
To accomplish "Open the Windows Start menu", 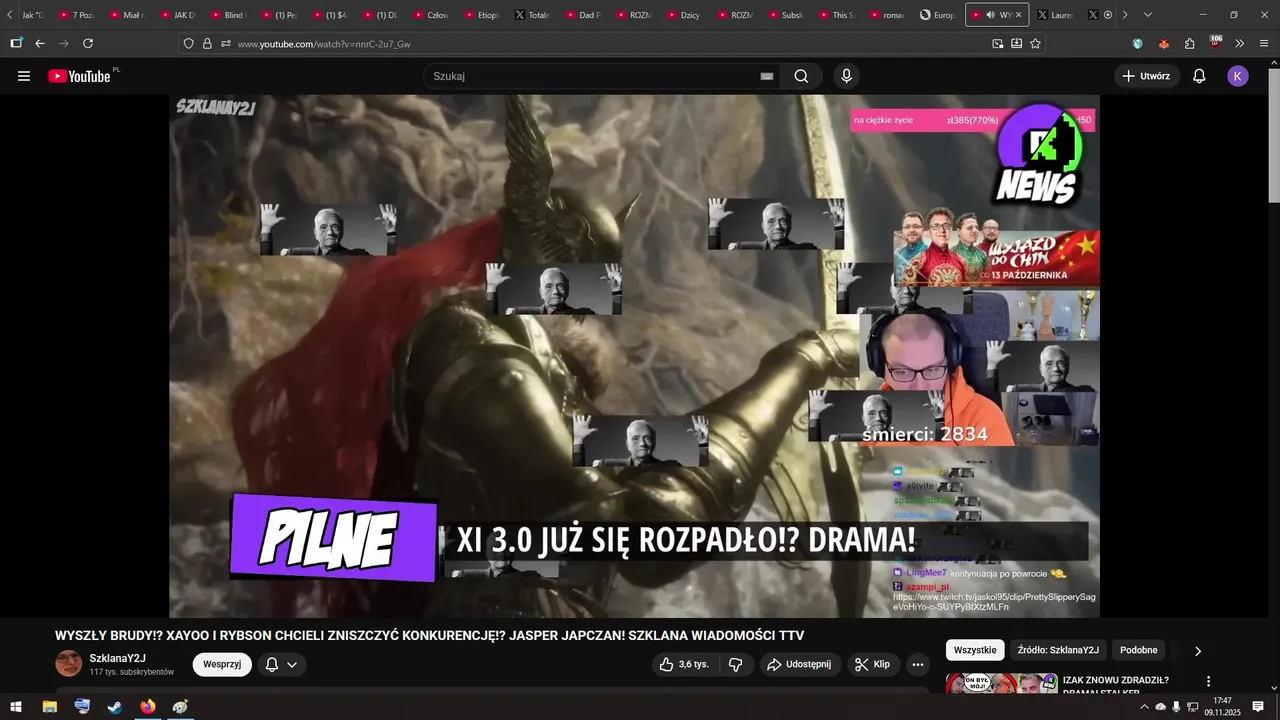I will [16, 707].
